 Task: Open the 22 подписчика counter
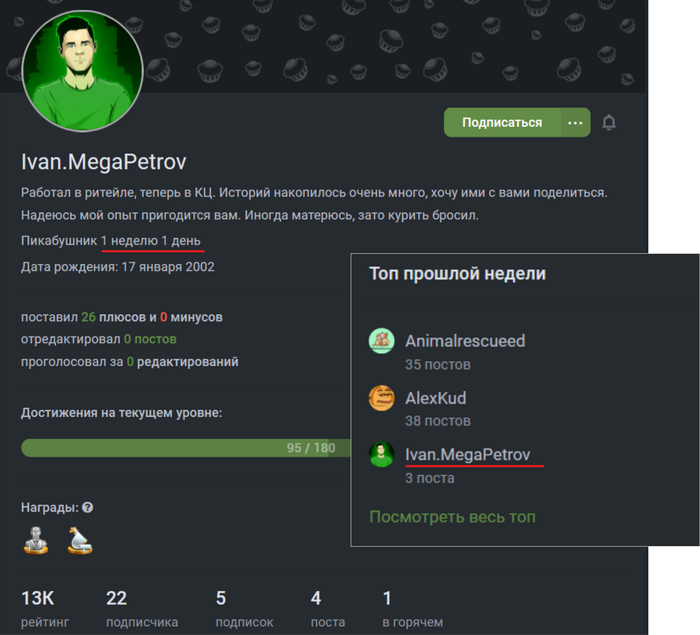click(x=142, y=609)
